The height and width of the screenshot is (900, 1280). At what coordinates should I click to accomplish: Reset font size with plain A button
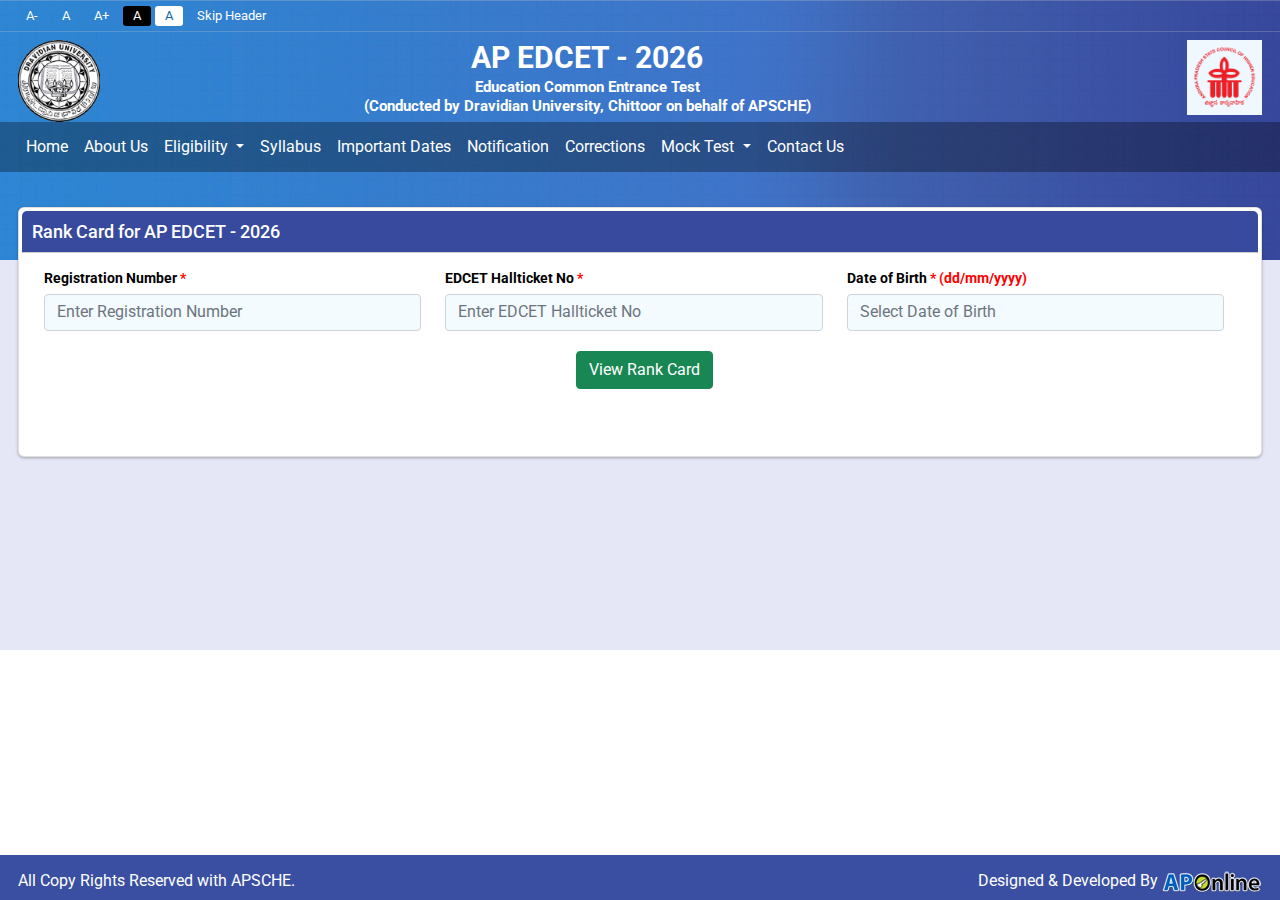tap(66, 16)
